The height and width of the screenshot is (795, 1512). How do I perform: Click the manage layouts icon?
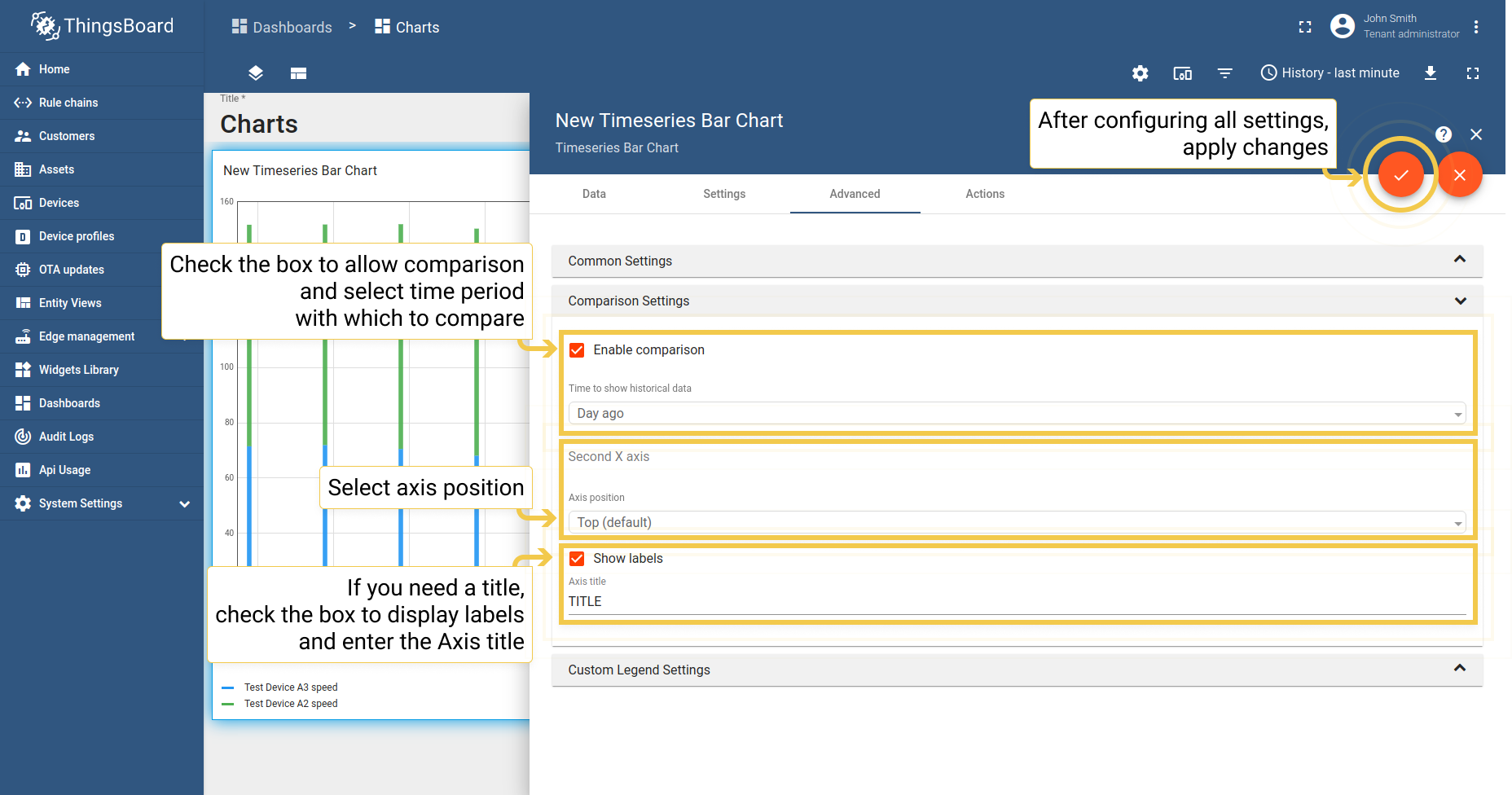click(x=298, y=72)
